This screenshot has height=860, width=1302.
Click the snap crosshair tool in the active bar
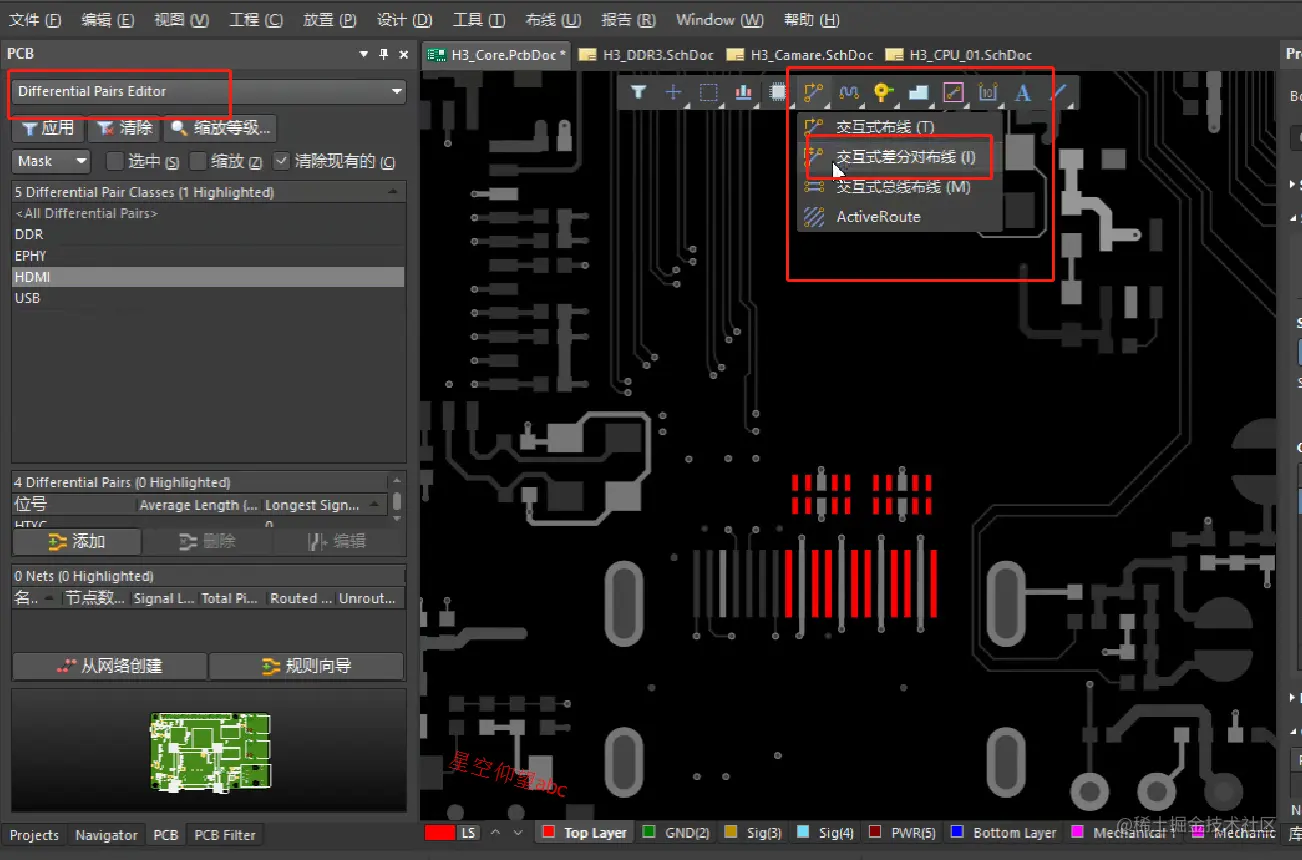coord(674,92)
